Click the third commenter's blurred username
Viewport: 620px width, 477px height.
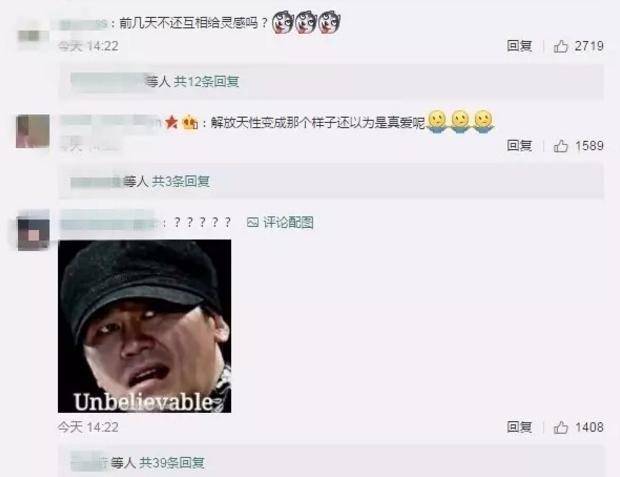pos(110,223)
